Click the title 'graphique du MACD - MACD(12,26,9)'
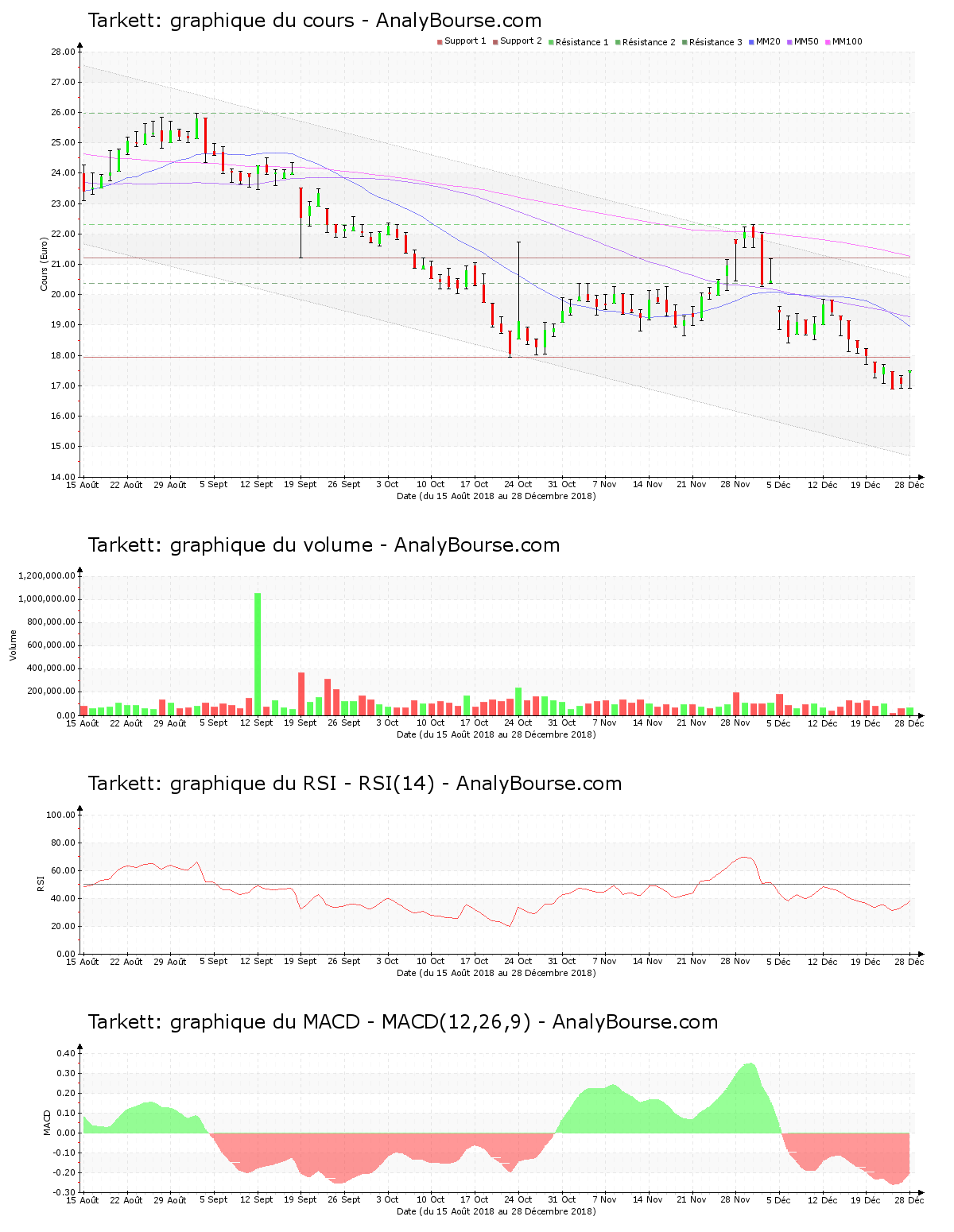The width and height of the screenshot is (954, 1232). pos(351,1022)
